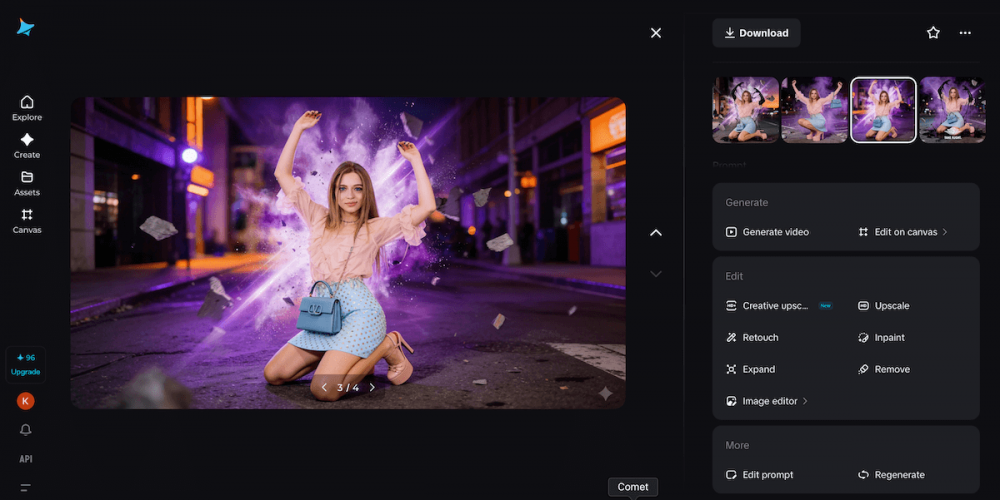Close the image preview with X
The image size is (1000, 500).
click(x=656, y=33)
